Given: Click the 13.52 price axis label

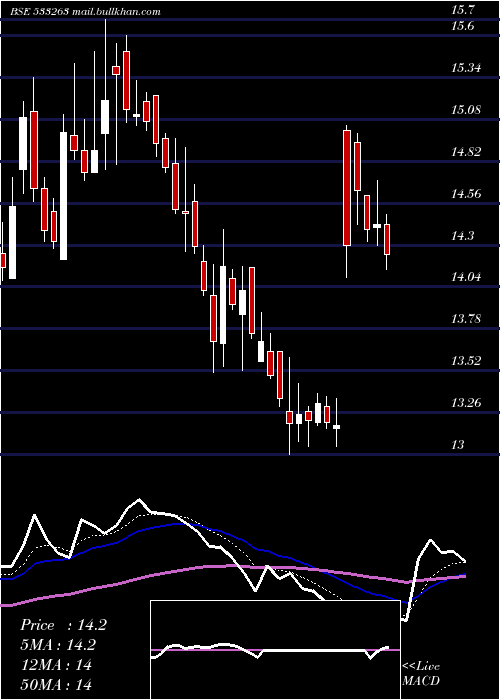Looking at the screenshot, I should (466, 361).
